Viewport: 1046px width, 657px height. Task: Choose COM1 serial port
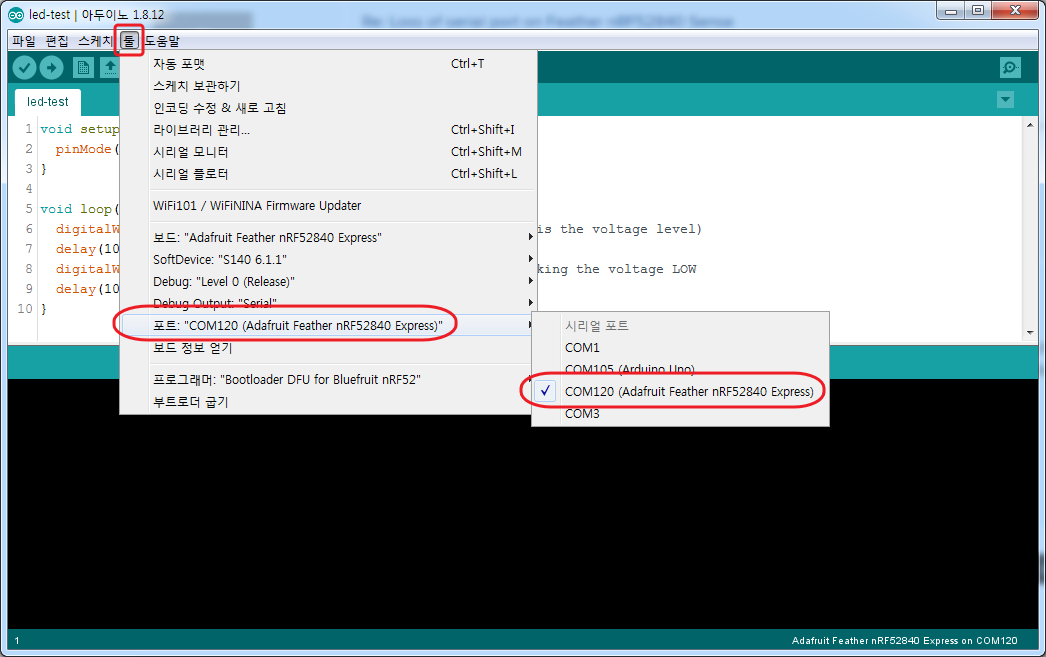[680, 348]
